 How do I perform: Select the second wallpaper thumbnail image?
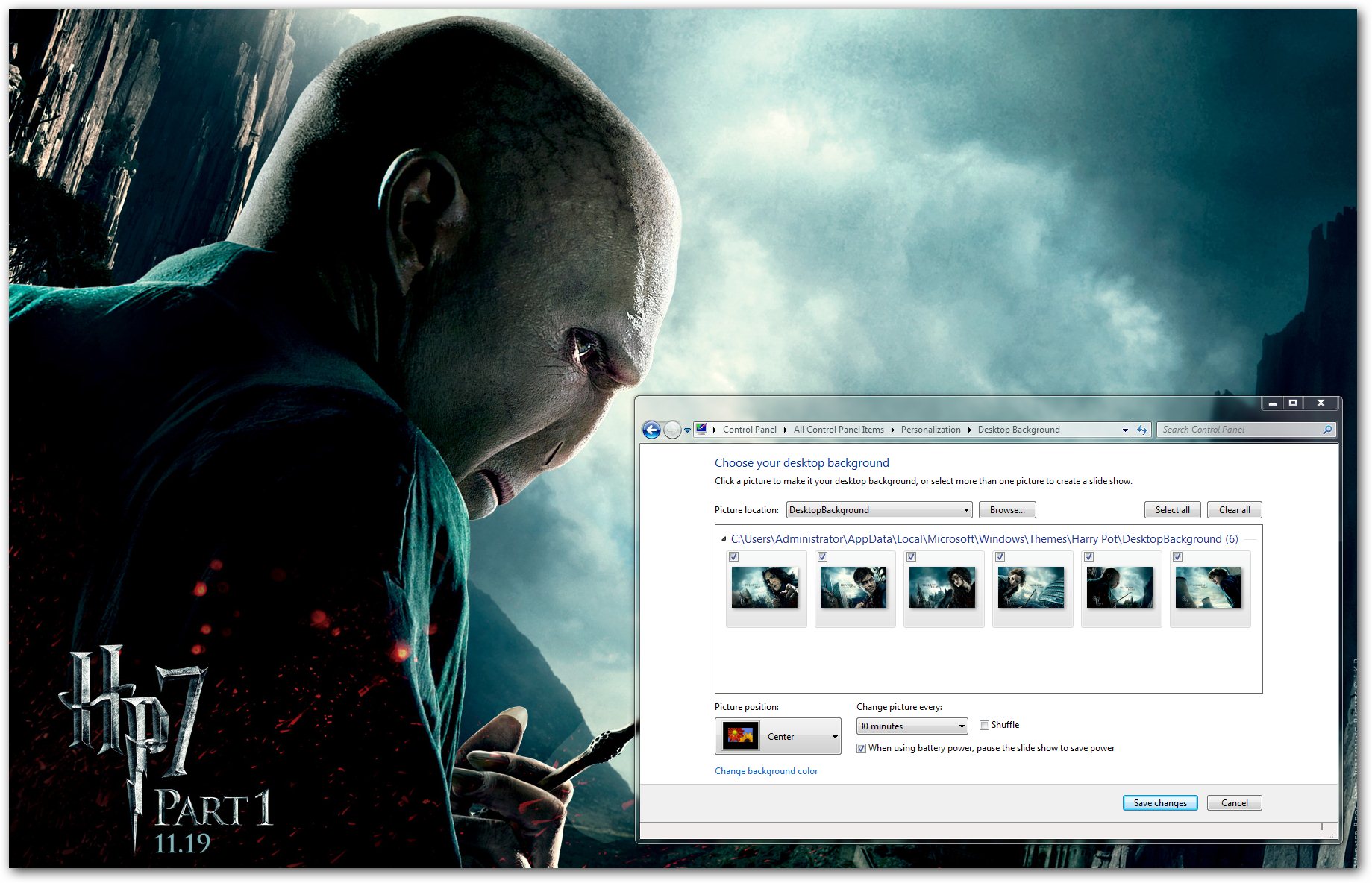click(x=853, y=588)
